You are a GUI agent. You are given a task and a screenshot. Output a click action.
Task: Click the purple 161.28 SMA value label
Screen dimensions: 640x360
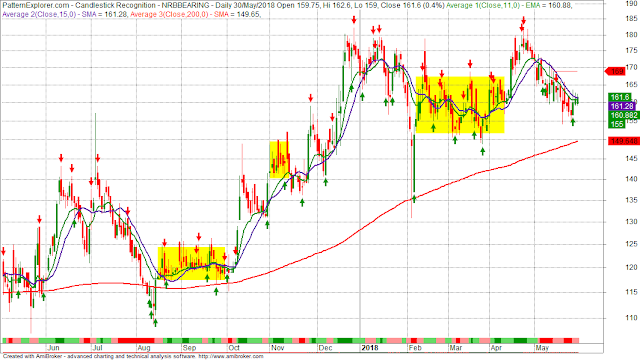622,106
